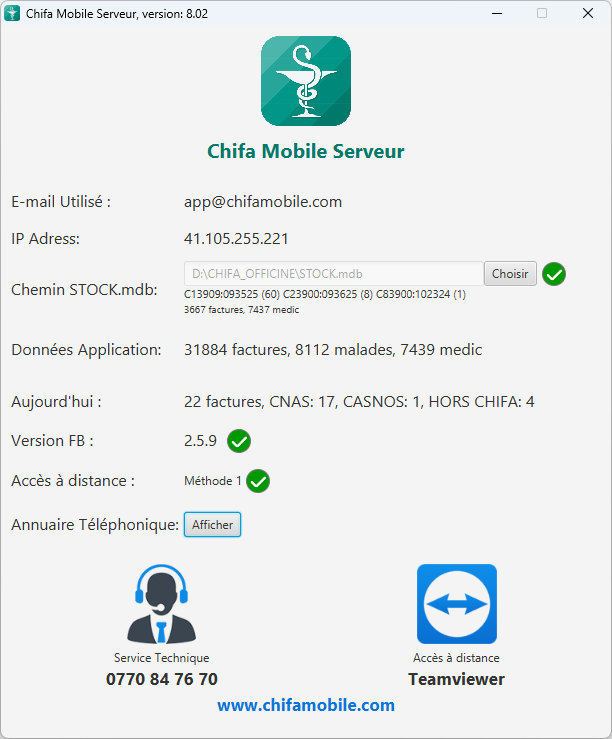Select IP address 41.105.255.221
The image size is (612, 739).
pyautogui.click(x=236, y=238)
